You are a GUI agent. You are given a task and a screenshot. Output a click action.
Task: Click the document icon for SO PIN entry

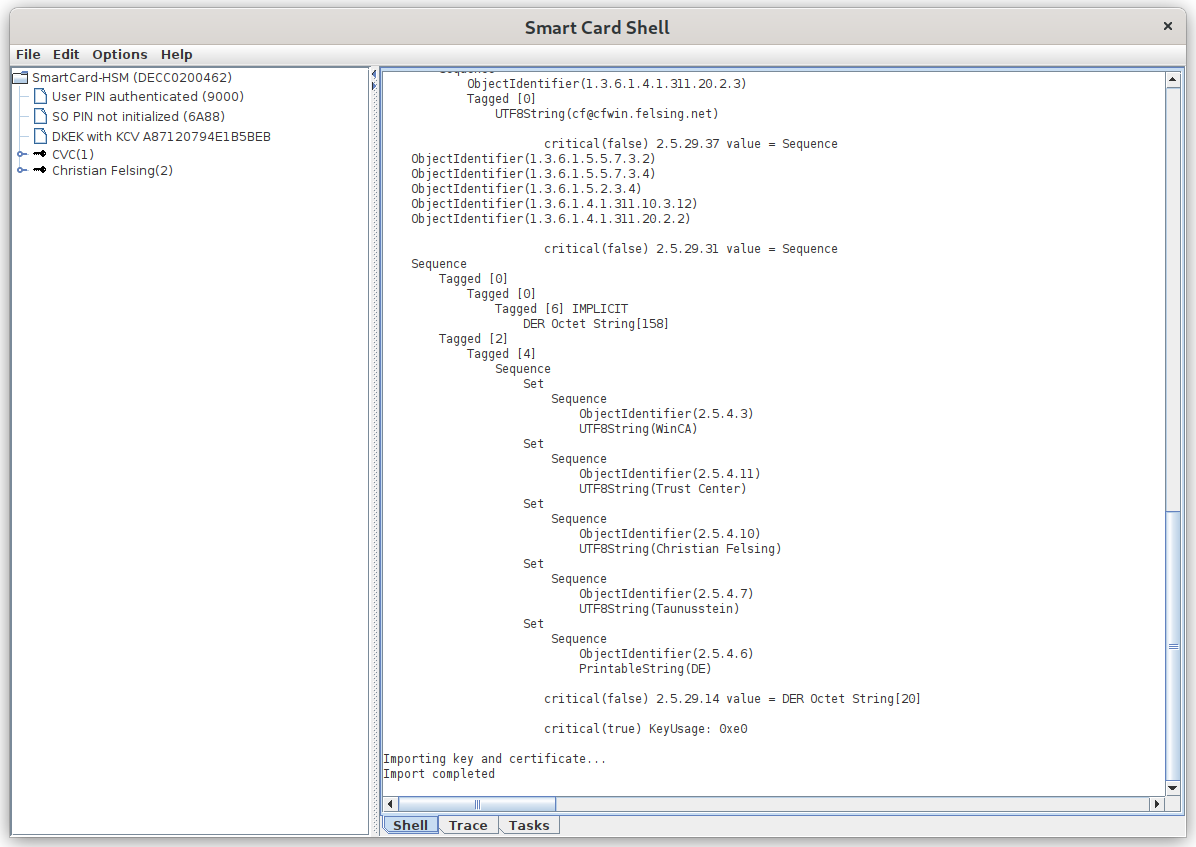point(41,117)
